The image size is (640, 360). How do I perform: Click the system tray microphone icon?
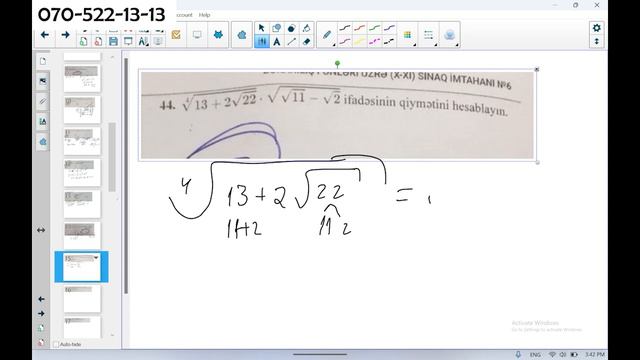coord(518,355)
